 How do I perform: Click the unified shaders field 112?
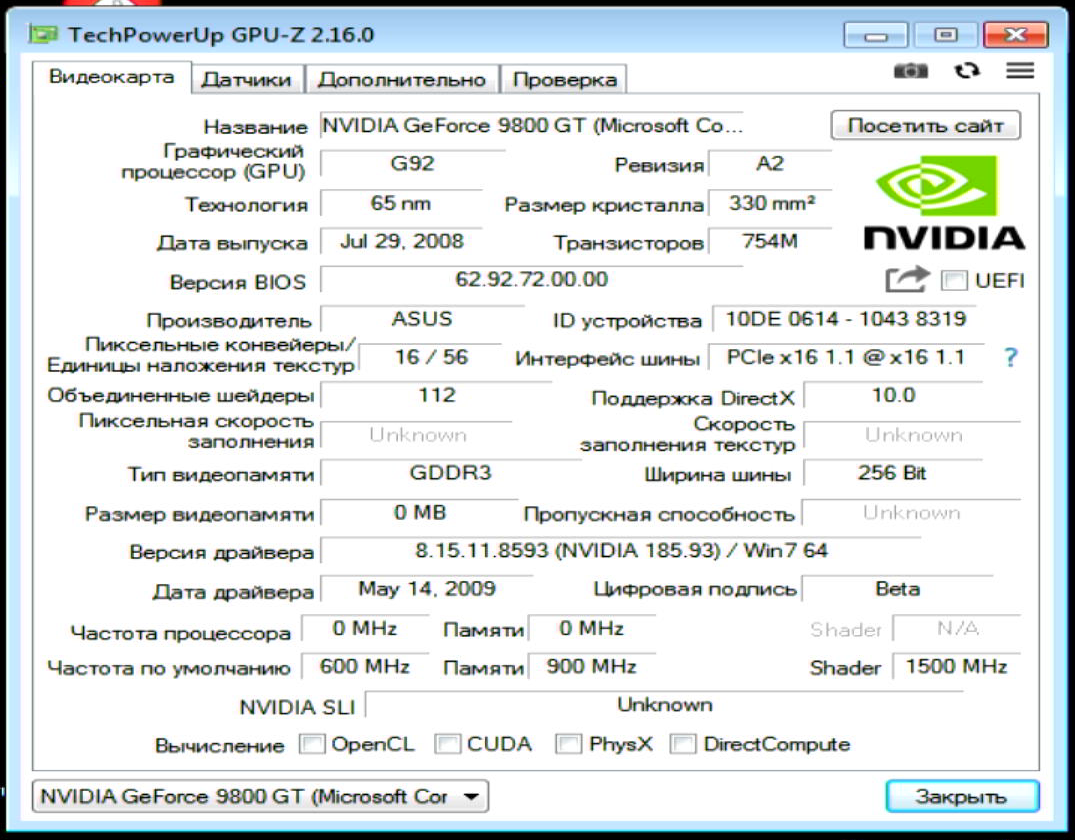pyautogui.click(x=436, y=396)
